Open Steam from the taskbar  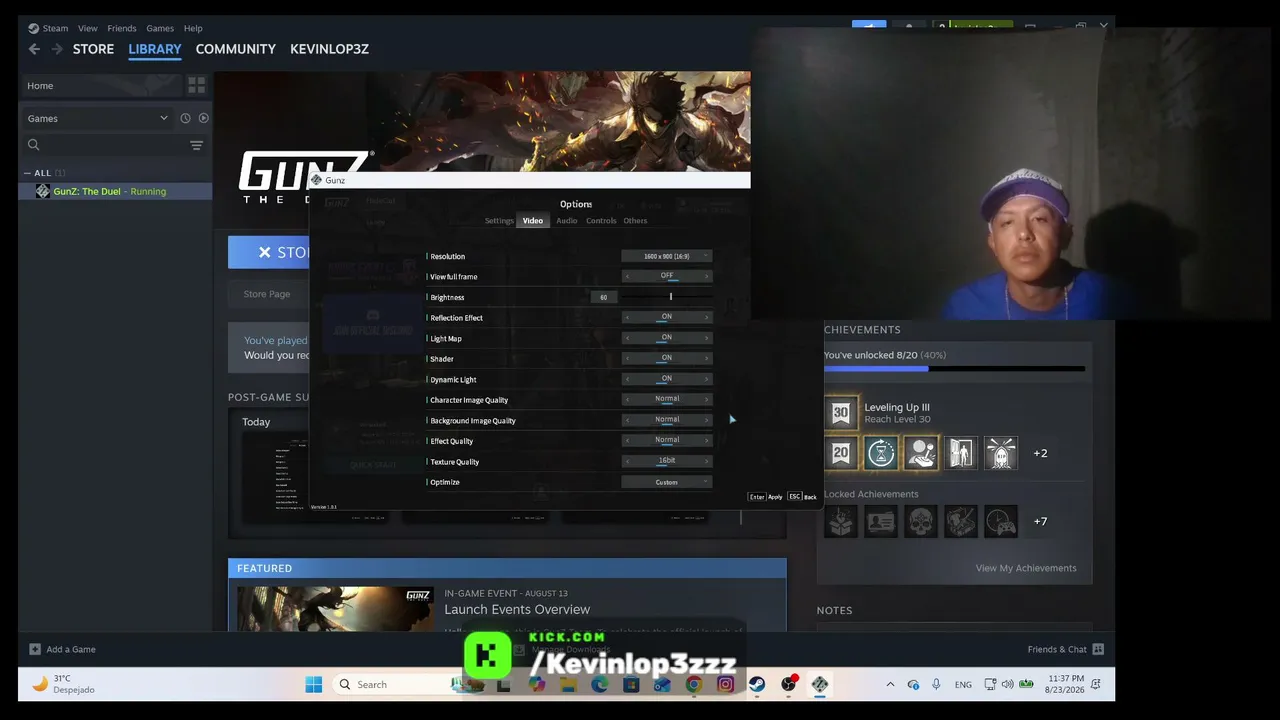757,684
